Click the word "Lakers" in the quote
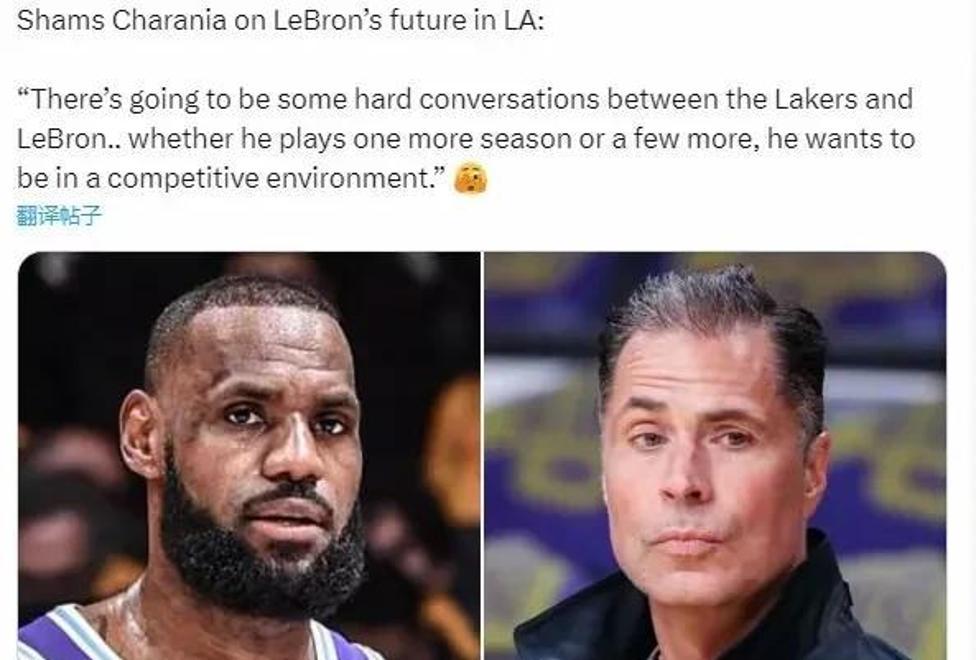The width and height of the screenshot is (976, 660). tap(816, 99)
